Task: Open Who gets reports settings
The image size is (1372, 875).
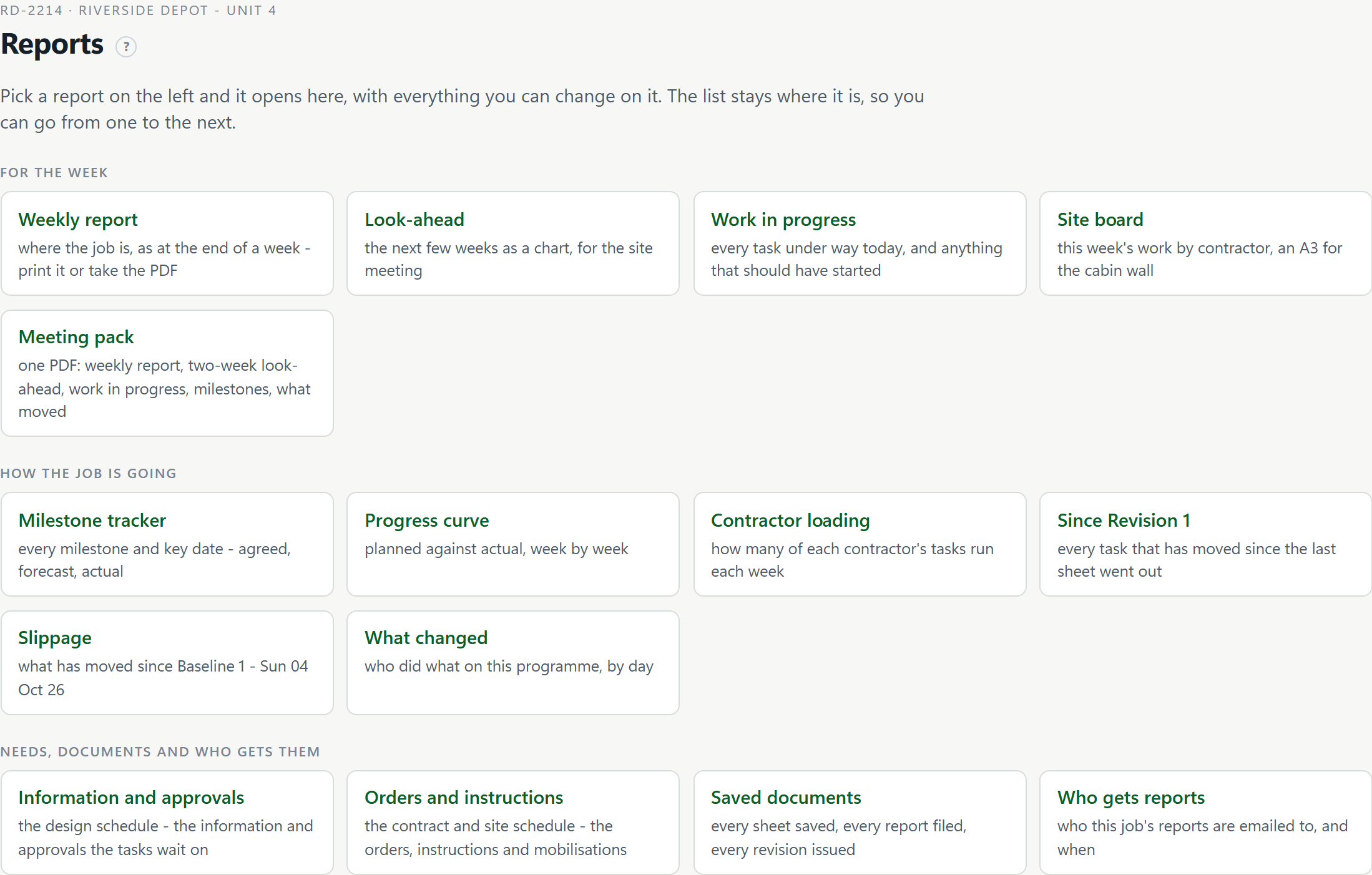Action: pyautogui.click(x=1205, y=823)
